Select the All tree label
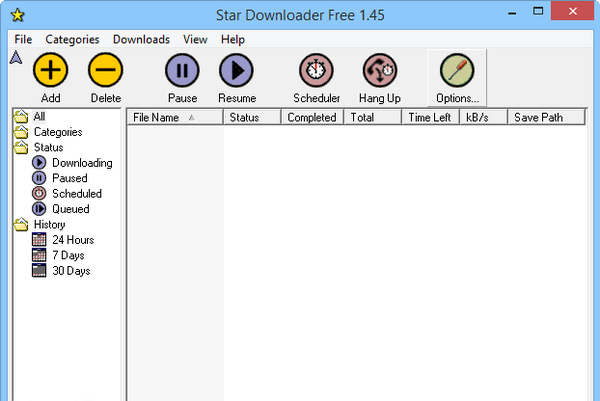This screenshot has width=600, height=401. [x=39, y=116]
